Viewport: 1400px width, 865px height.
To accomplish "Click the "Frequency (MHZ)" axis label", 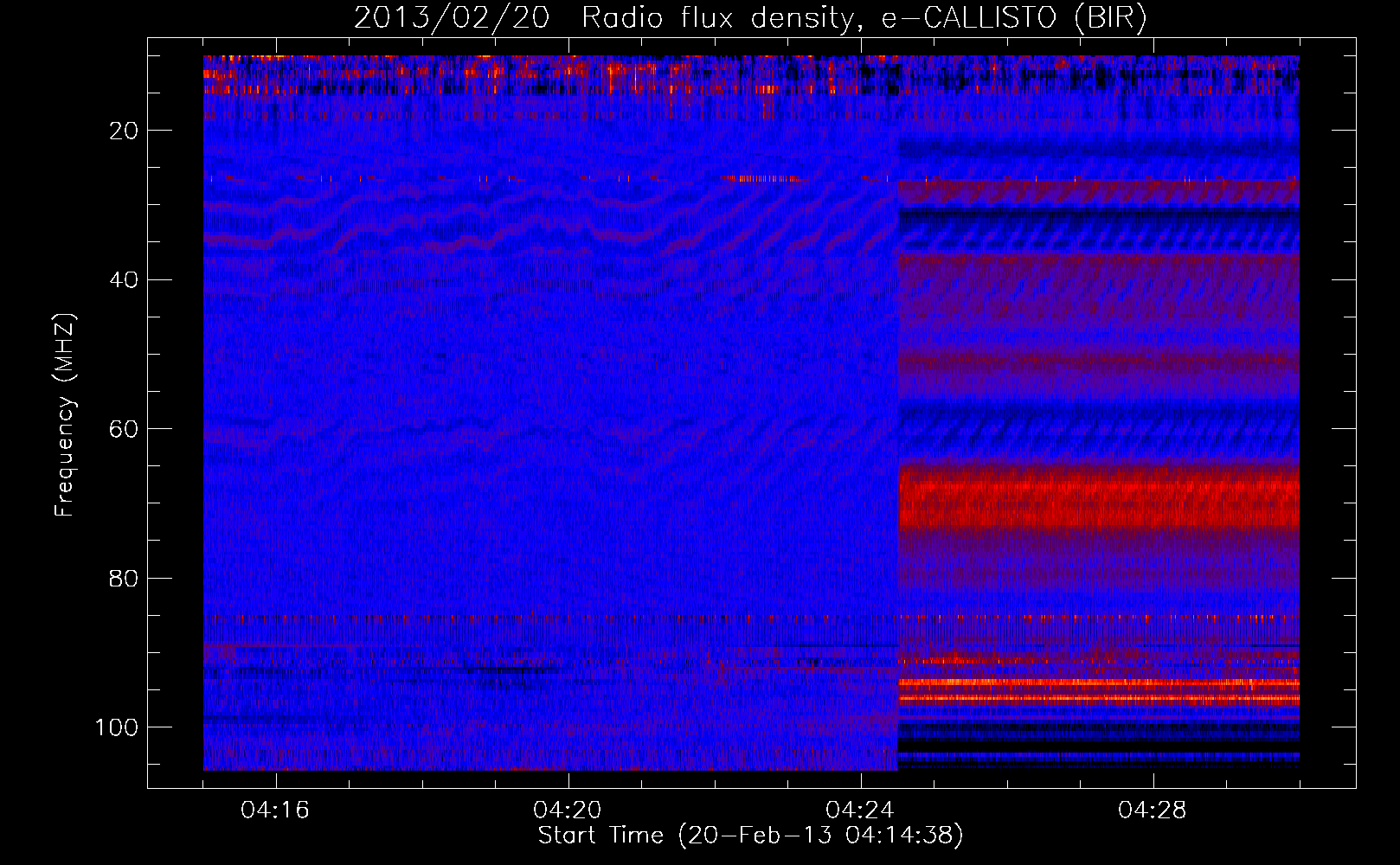I will (x=65, y=414).
